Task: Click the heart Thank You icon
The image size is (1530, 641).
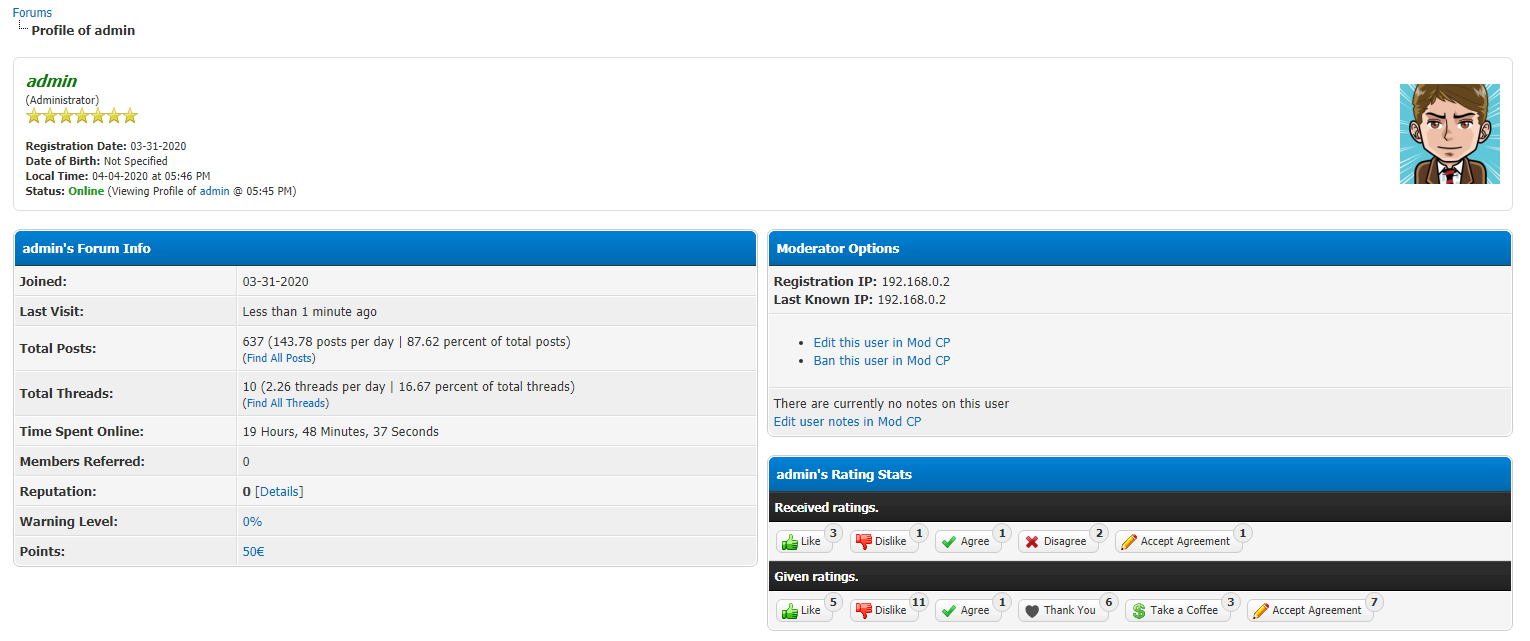Action: [1032, 611]
